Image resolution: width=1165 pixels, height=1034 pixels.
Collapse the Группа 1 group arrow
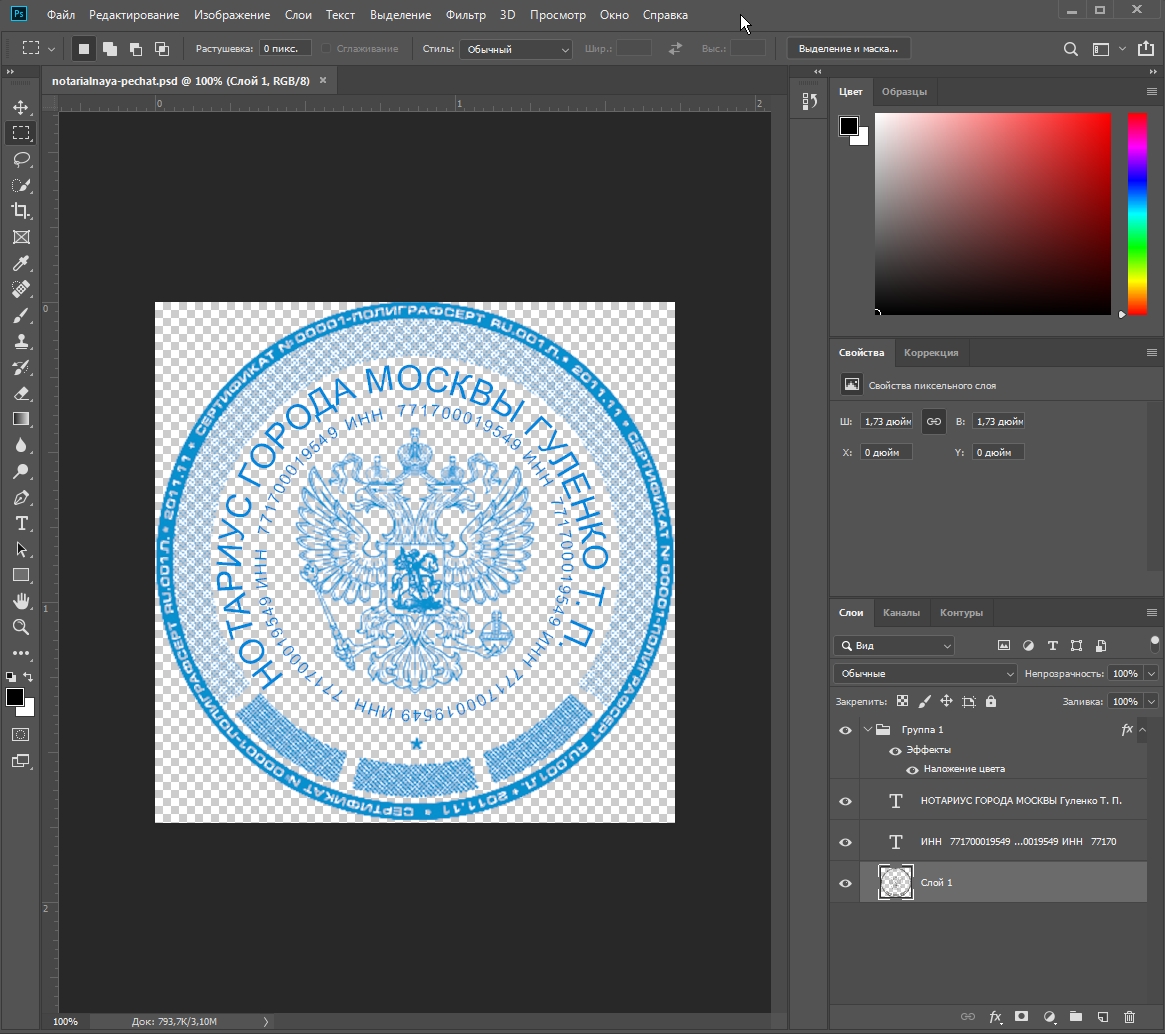867,729
